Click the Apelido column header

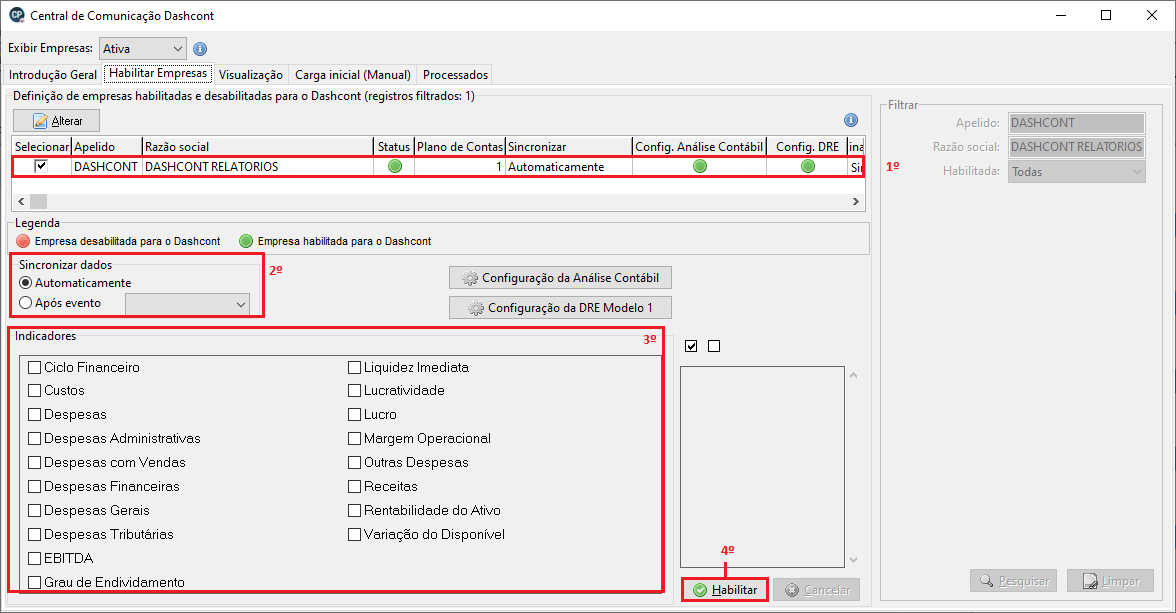click(x=106, y=146)
